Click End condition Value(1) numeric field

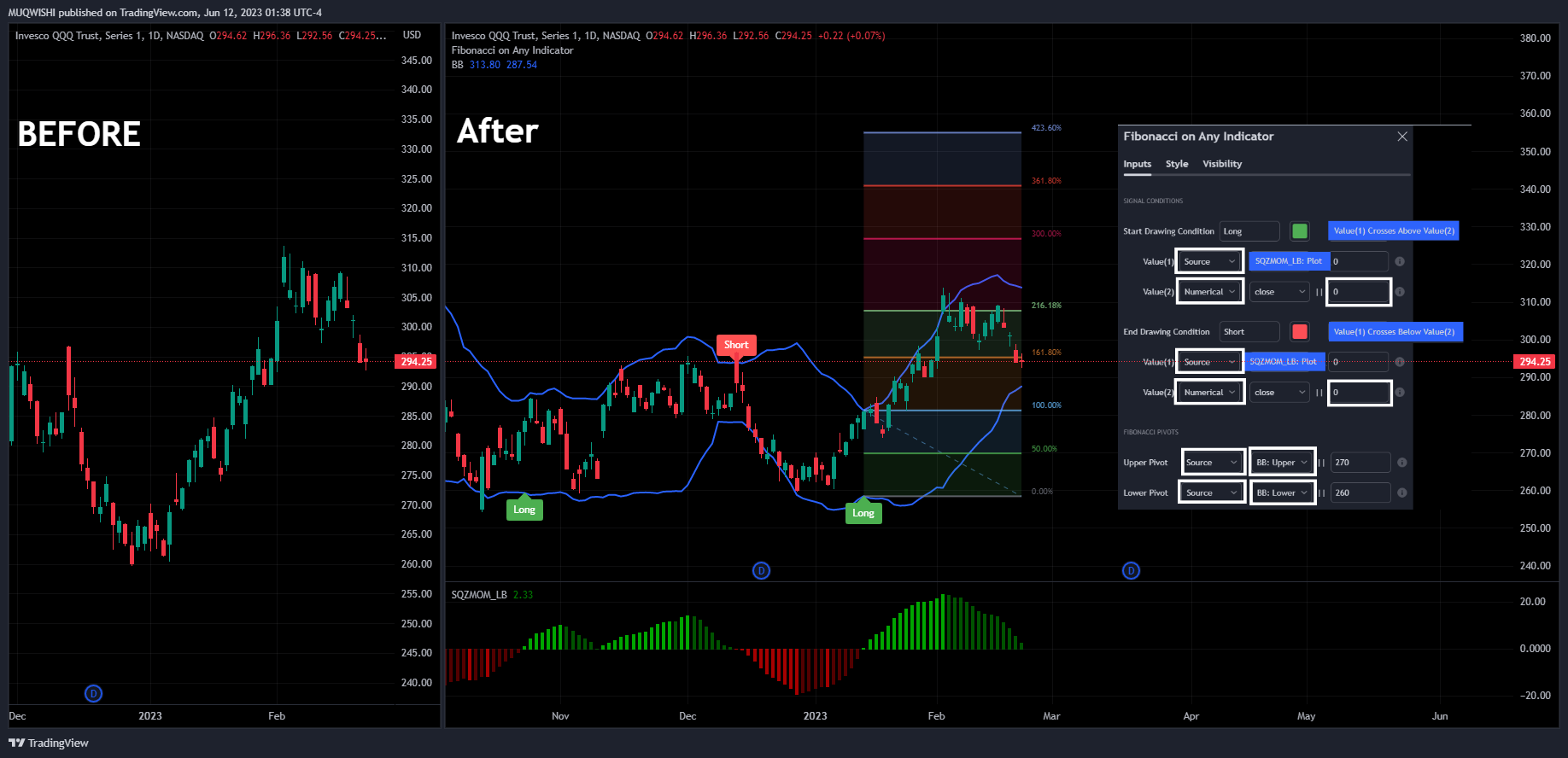(1357, 362)
